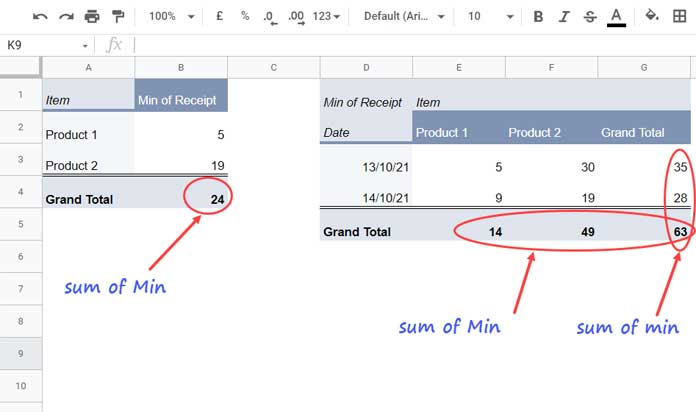The image size is (696, 412).
Task: Decrease decimal places
Action: coord(270,17)
